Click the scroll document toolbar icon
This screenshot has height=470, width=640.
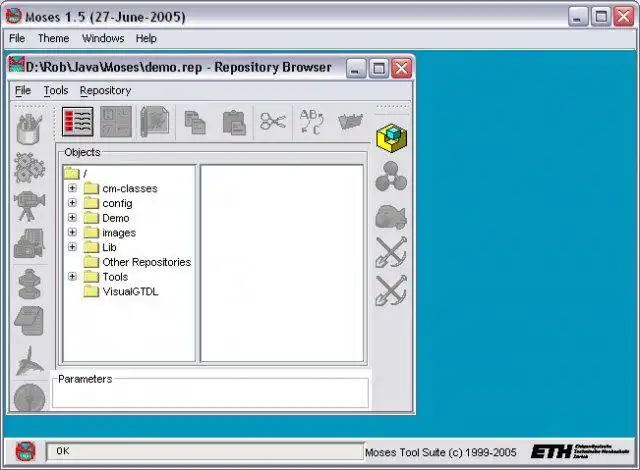[x=155, y=122]
